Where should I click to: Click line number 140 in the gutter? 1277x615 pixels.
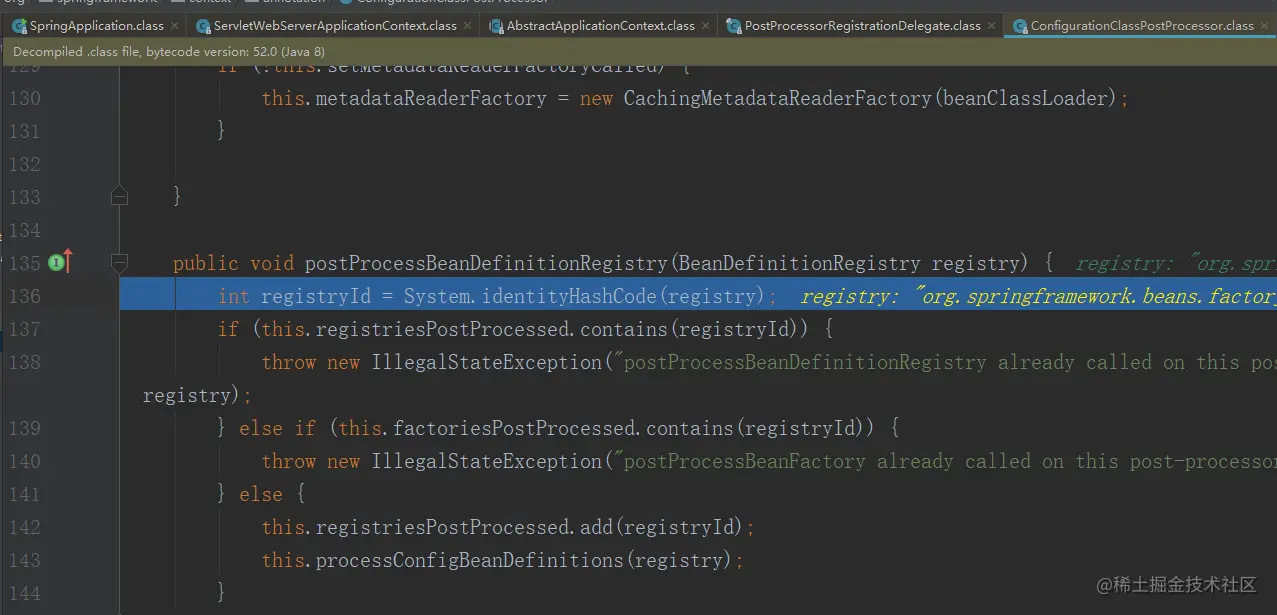[x=25, y=461]
